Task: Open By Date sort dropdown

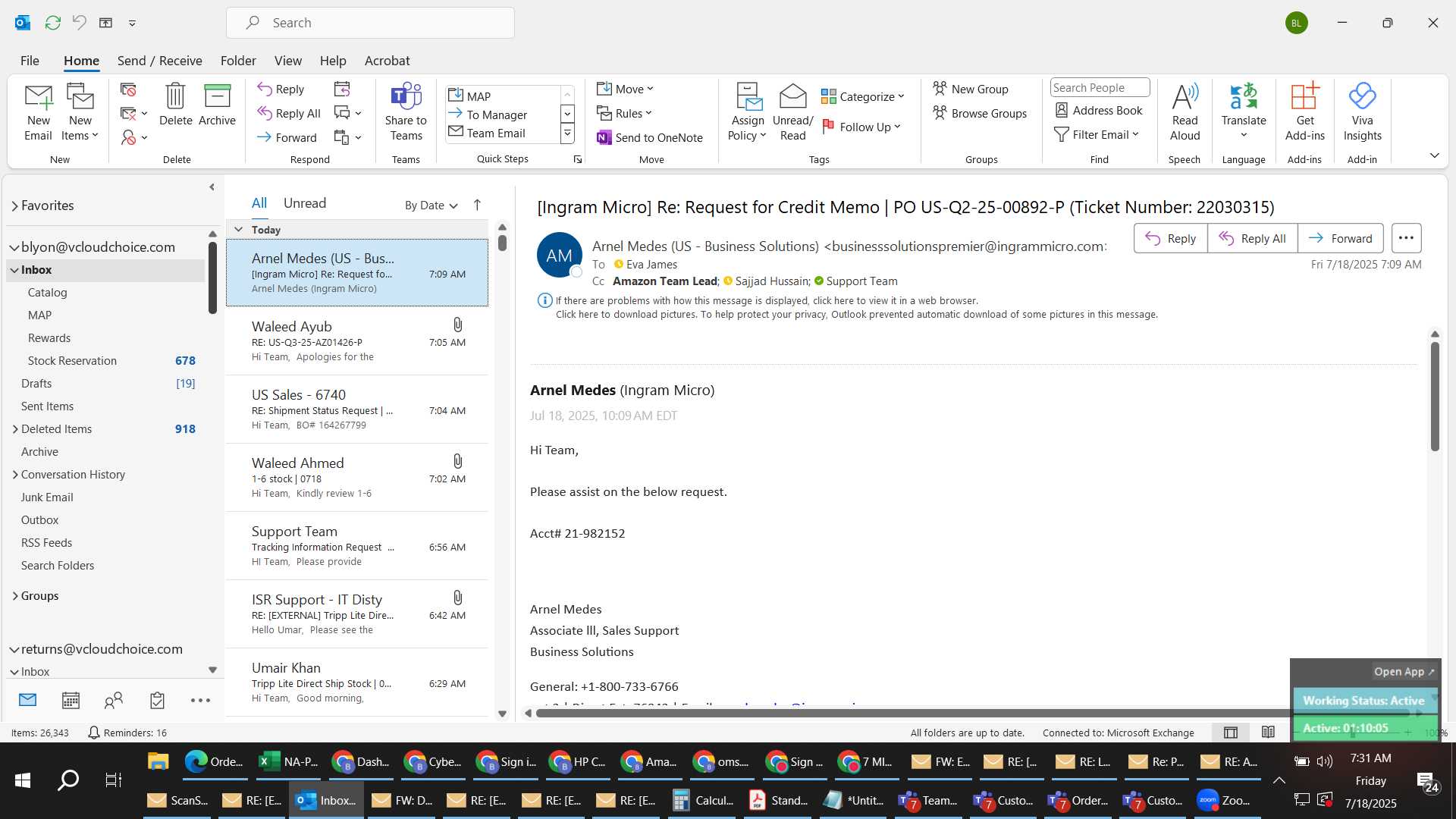Action: click(431, 205)
